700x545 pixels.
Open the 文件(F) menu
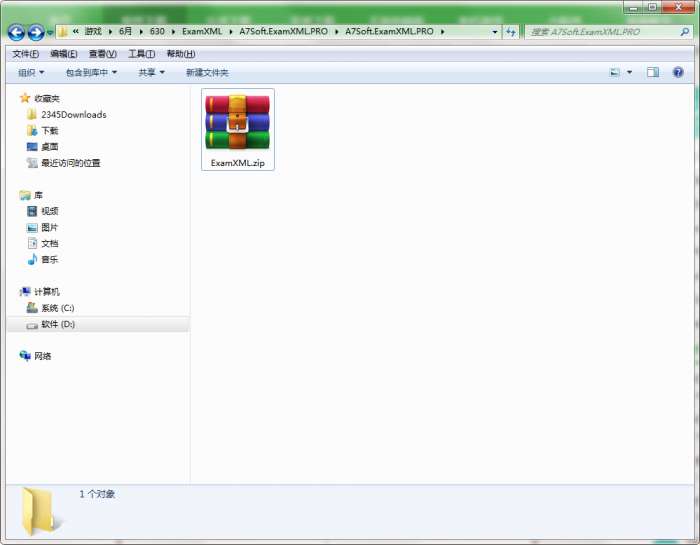pyautogui.click(x=25, y=54)
